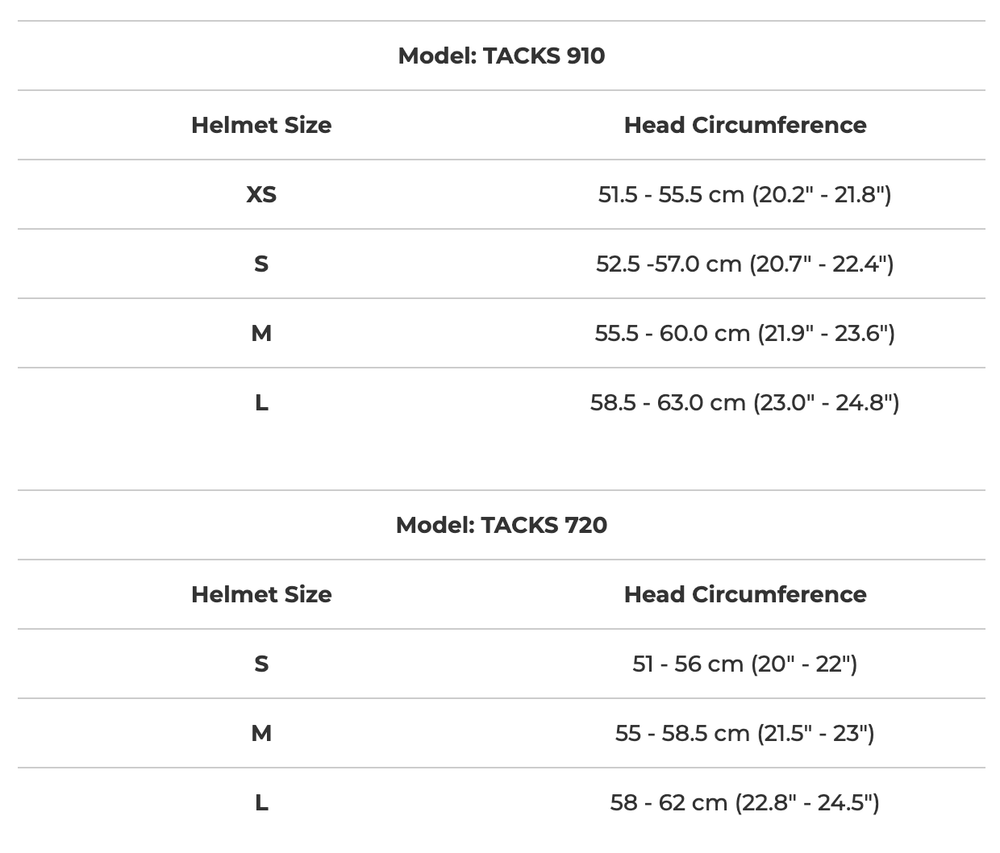The height and width of the screenshot is (853, 1000).
Task: Select size L in the TACKS 720 table
Action: coord(261,802)
